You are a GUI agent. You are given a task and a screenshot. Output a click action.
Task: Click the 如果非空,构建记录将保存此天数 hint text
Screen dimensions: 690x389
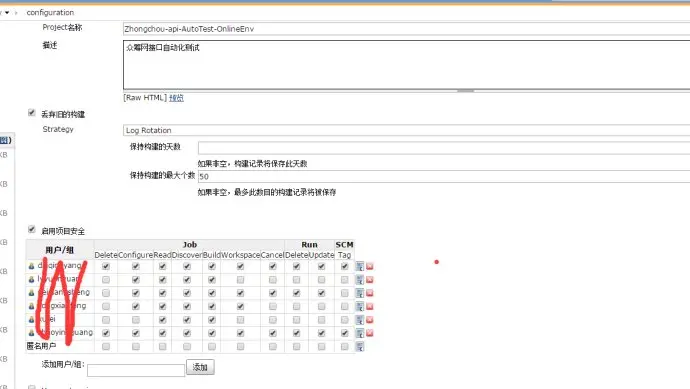pyautogui.click(x=252, y=164)
